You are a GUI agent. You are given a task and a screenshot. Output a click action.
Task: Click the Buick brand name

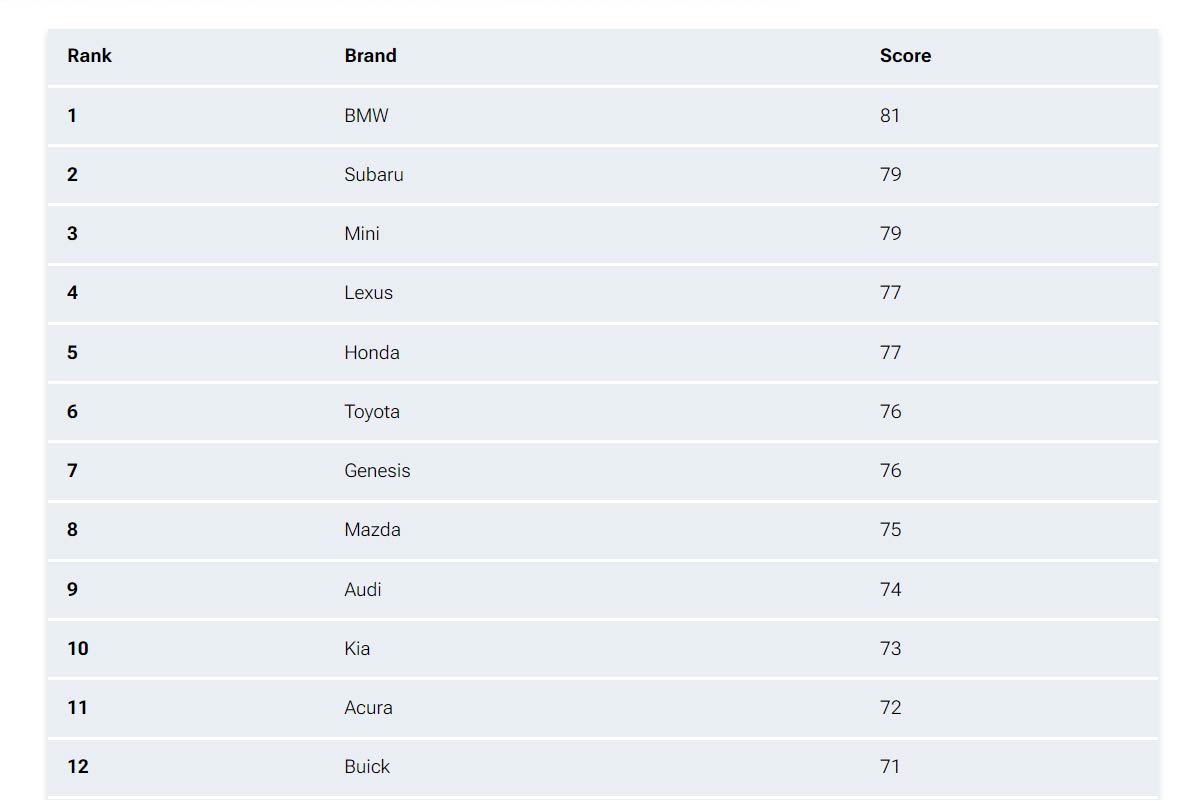[367, 767]
